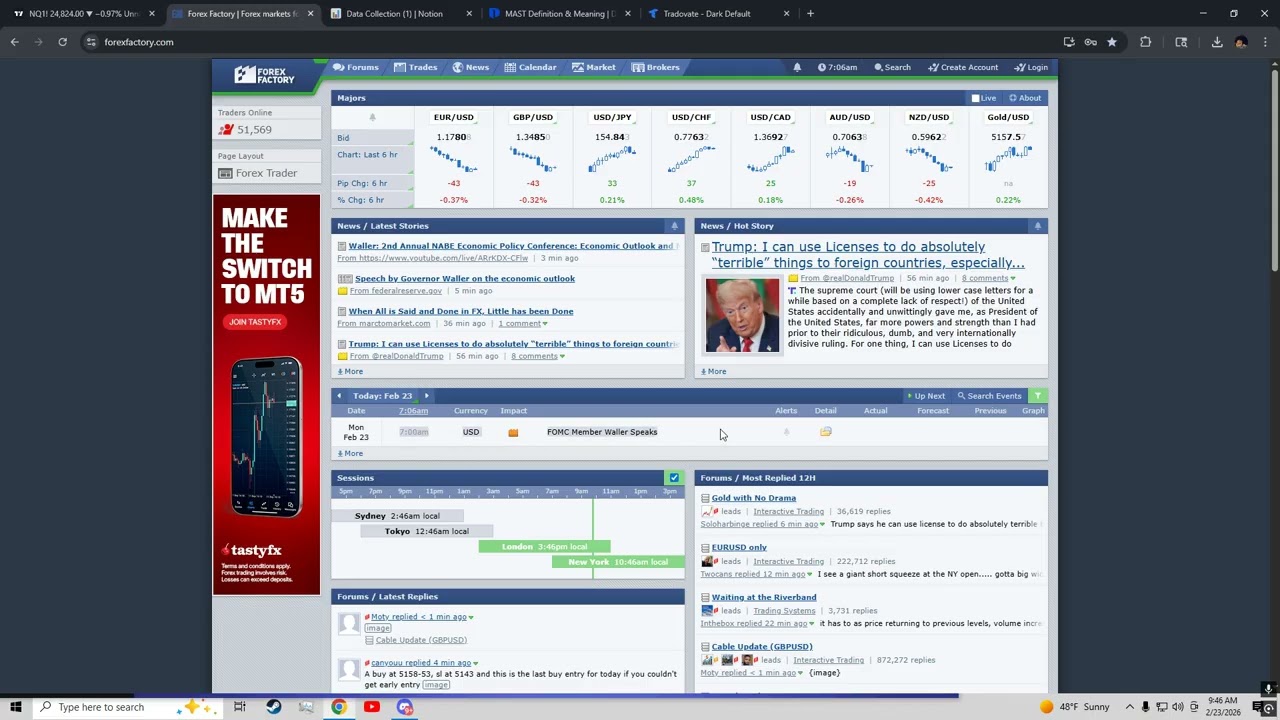Screen dimensions: 1280x720
Task: Open the Brokers menu
Action: click(x=656, y=67)
